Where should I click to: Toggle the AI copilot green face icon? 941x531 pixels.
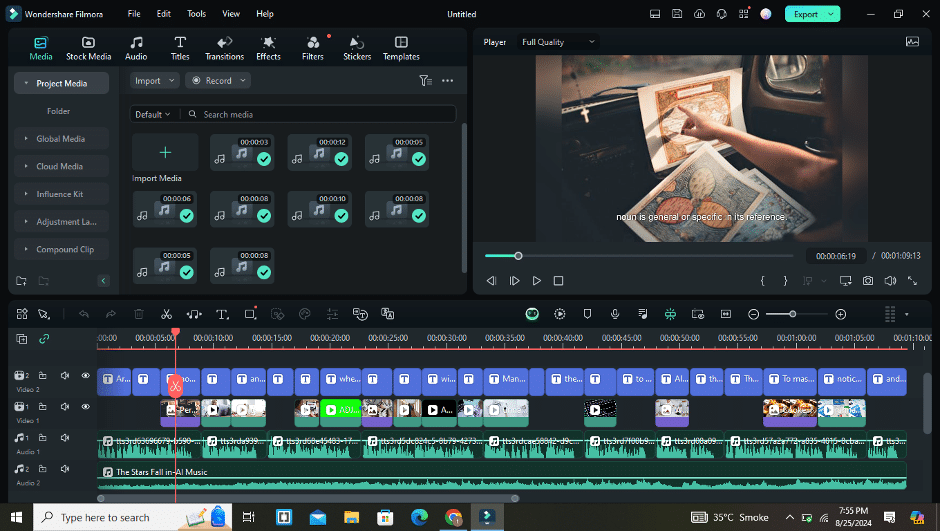point(532,314)
